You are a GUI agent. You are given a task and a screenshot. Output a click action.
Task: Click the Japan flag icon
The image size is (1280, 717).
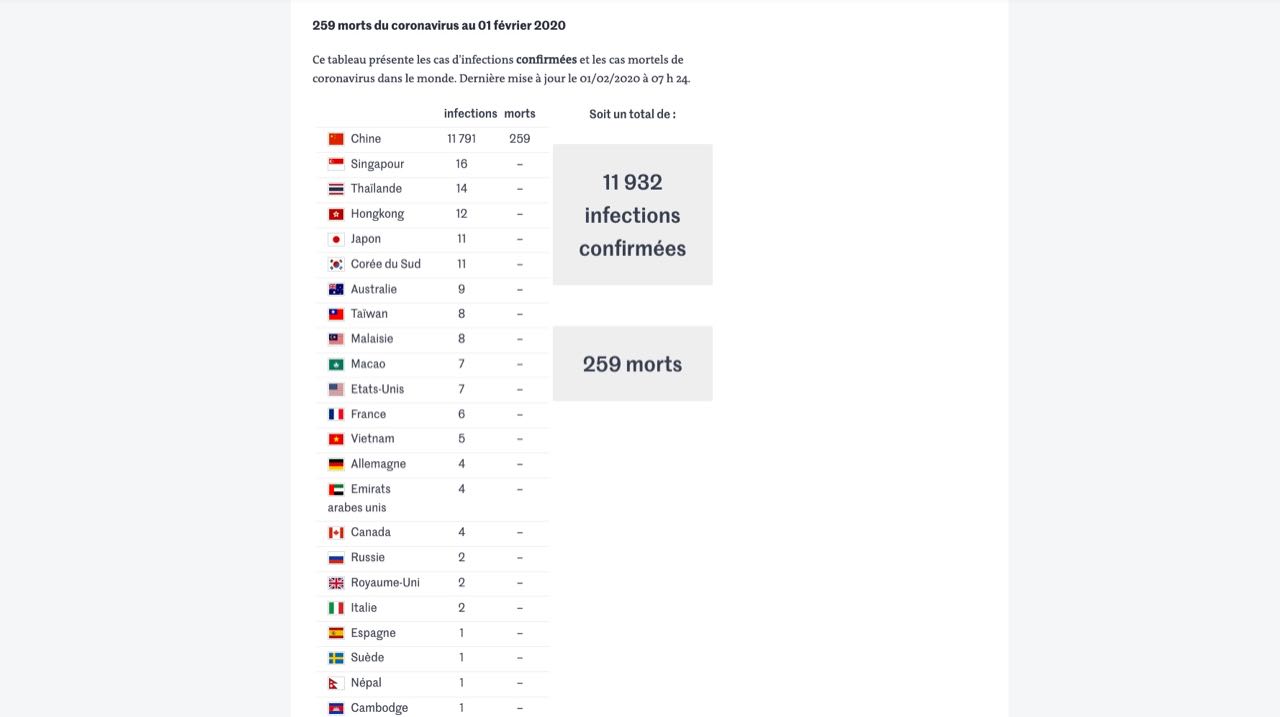pos(336,239)
